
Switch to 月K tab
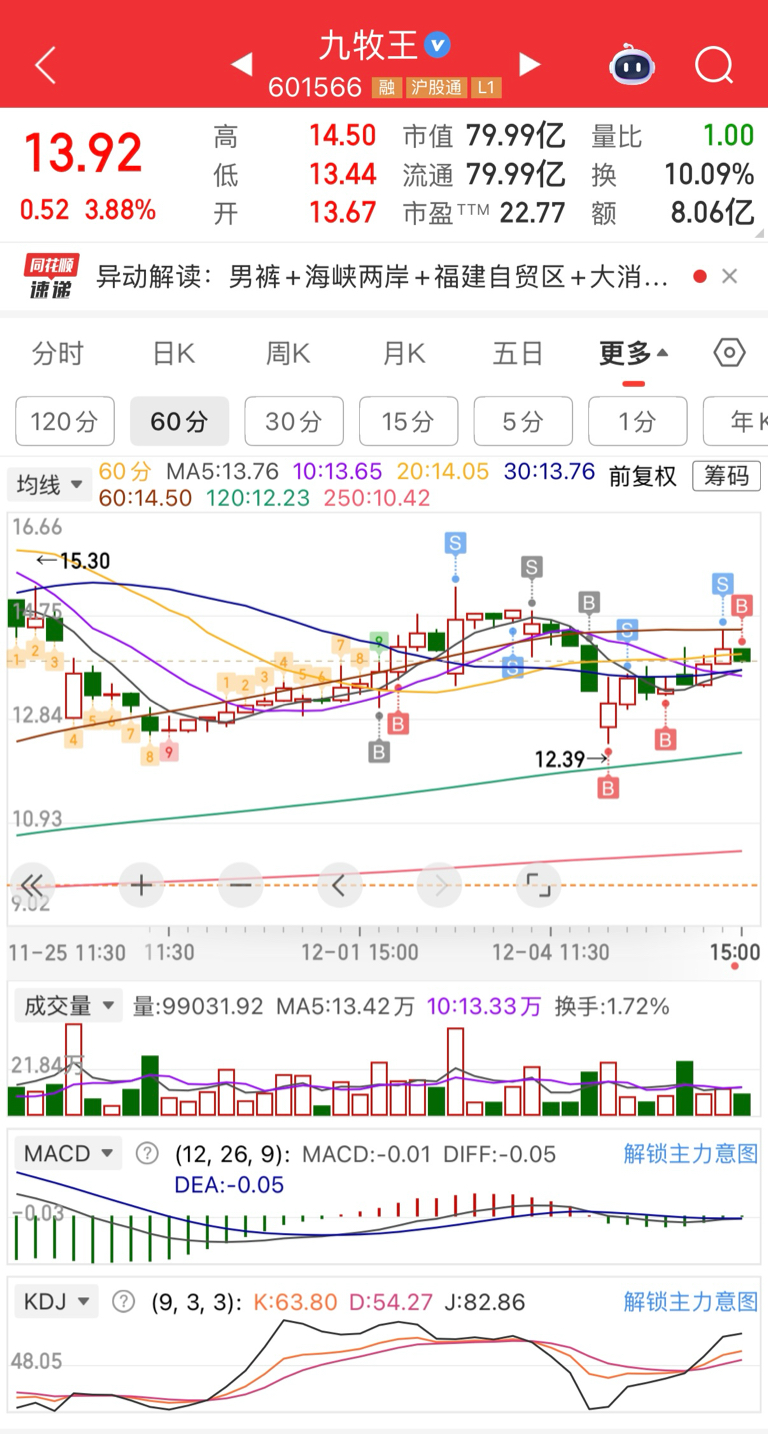(x=404, y=353)
